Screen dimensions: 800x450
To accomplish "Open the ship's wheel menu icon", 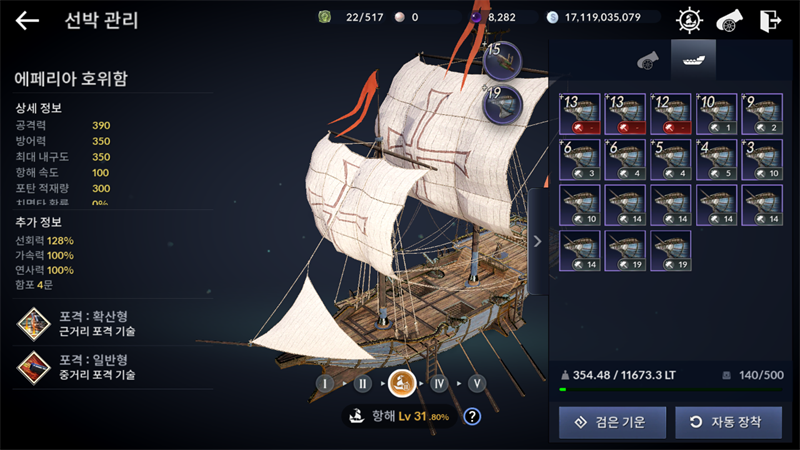I will (x=689, y=20).
